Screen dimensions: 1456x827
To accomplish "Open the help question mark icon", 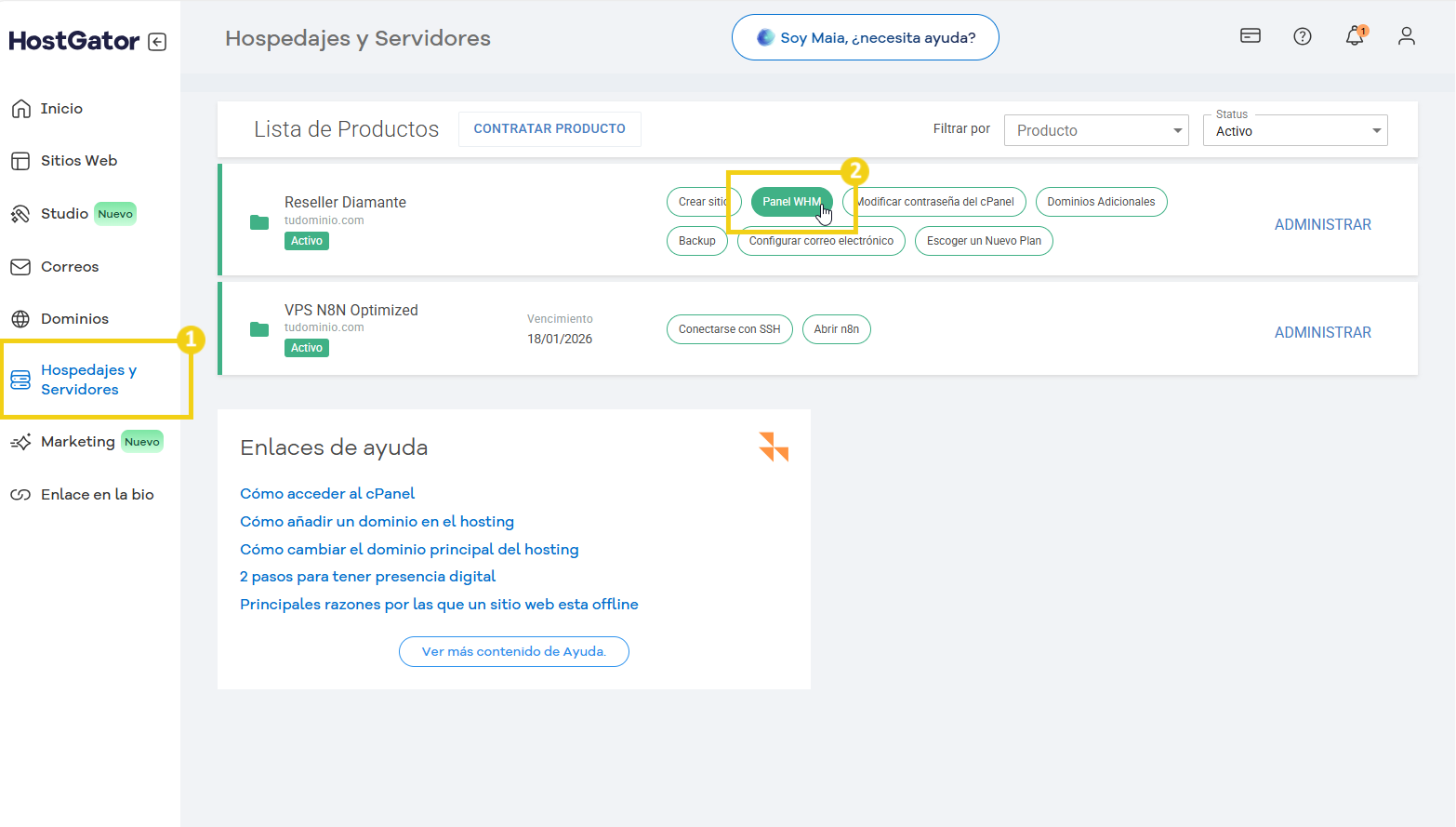I will point(1303,36).
